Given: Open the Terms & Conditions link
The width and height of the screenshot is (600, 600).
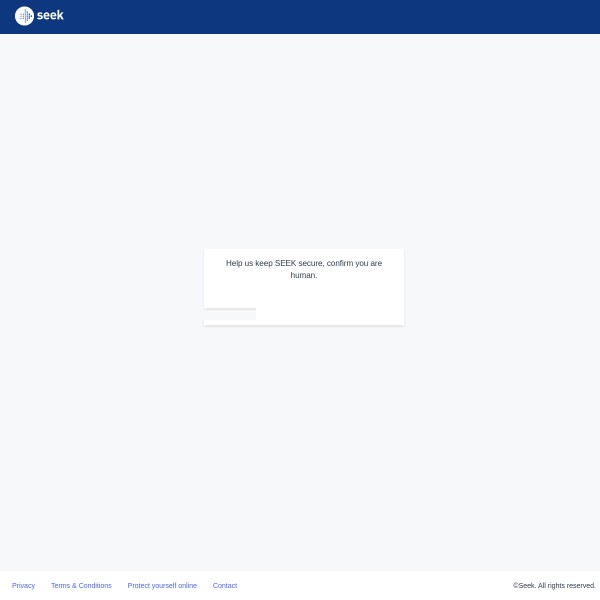Looking at the screenshot, I should (81, 585).
